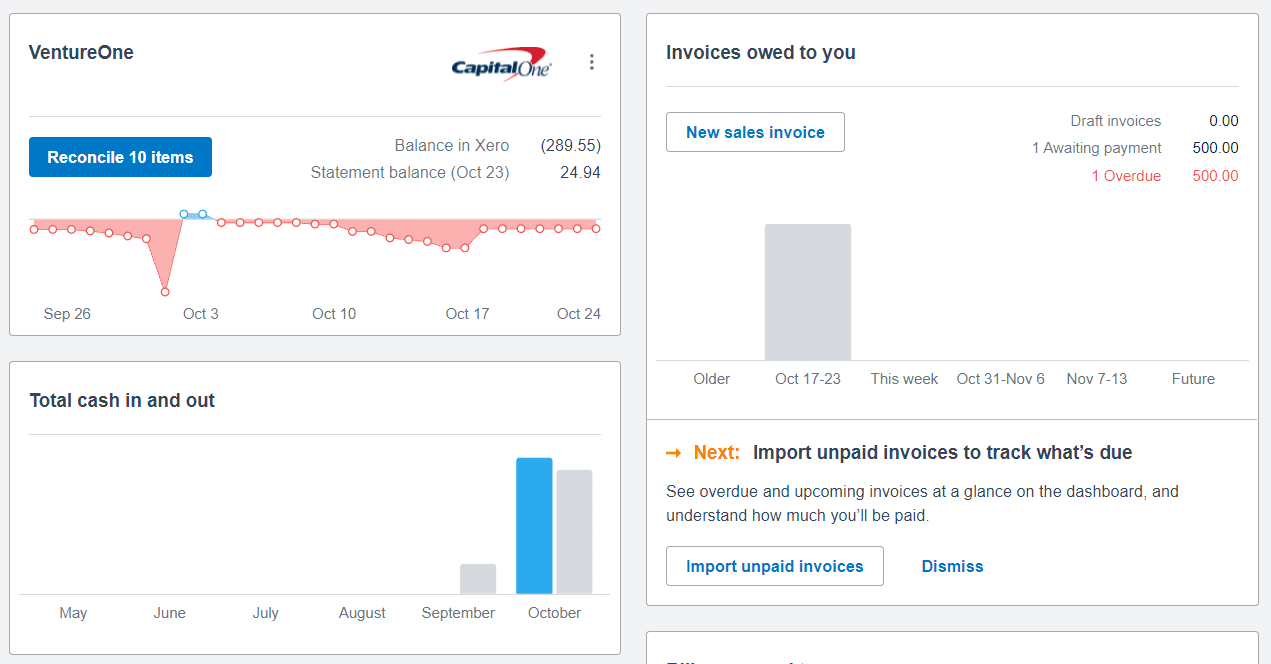
Task: Click the Oct 24 chart axis label
Action: tap(579, 314)
